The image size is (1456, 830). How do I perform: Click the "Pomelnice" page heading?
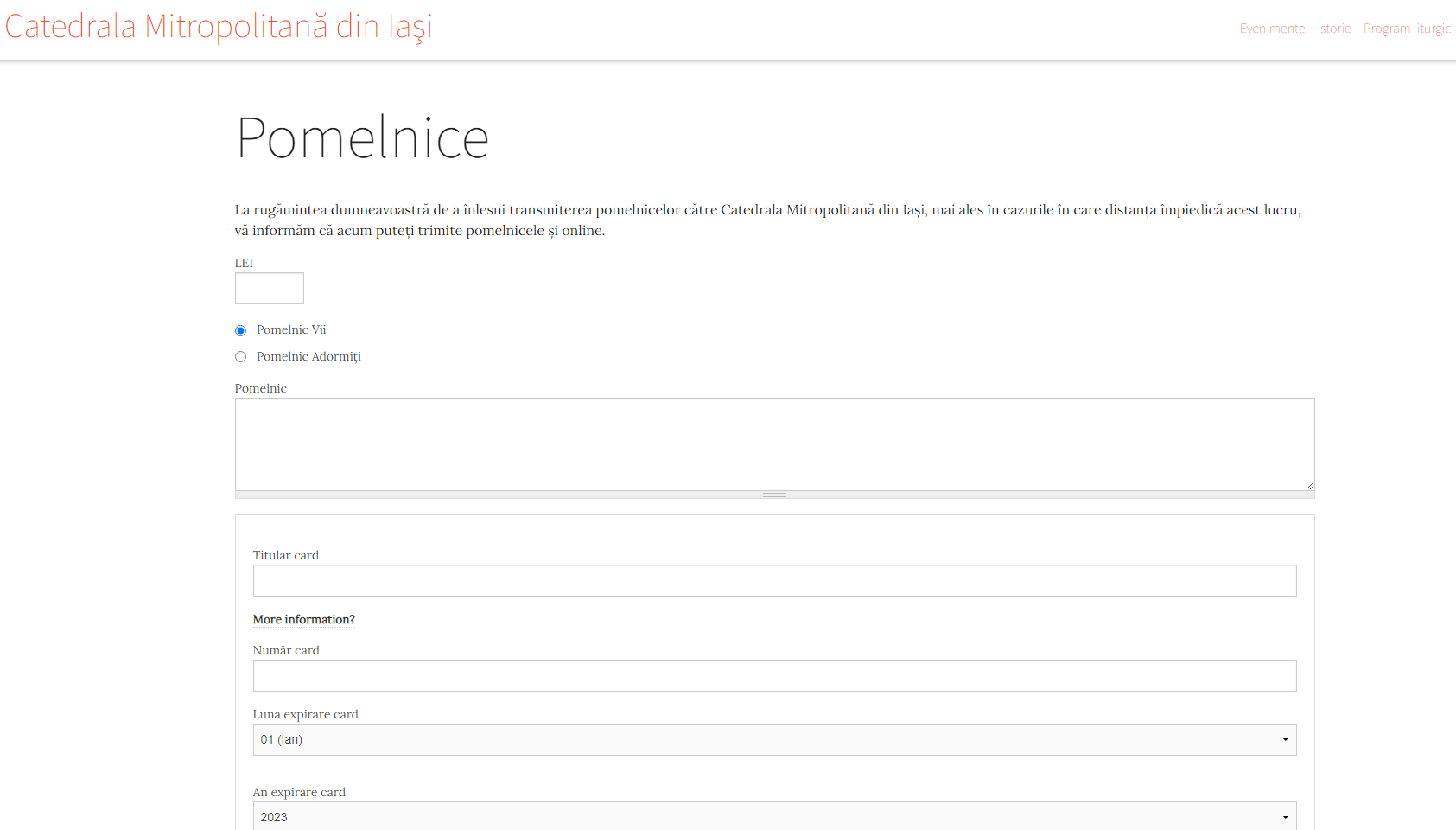362,137
